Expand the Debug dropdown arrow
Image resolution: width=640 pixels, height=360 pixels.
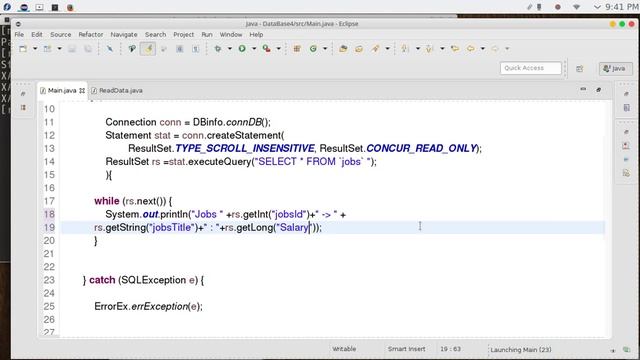pos(229,49)
